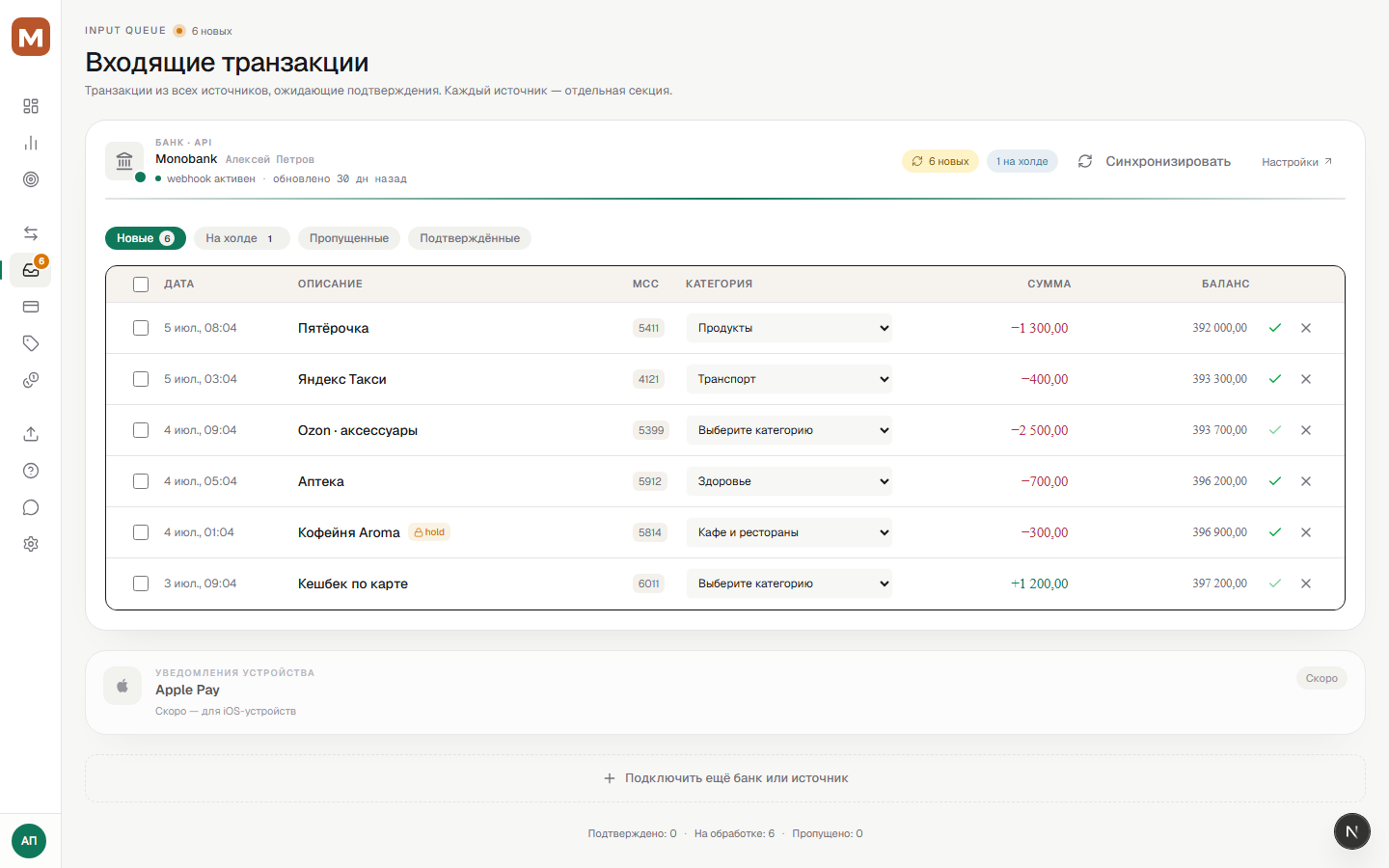Open the tag categories sidebar icon

(31, 343)
